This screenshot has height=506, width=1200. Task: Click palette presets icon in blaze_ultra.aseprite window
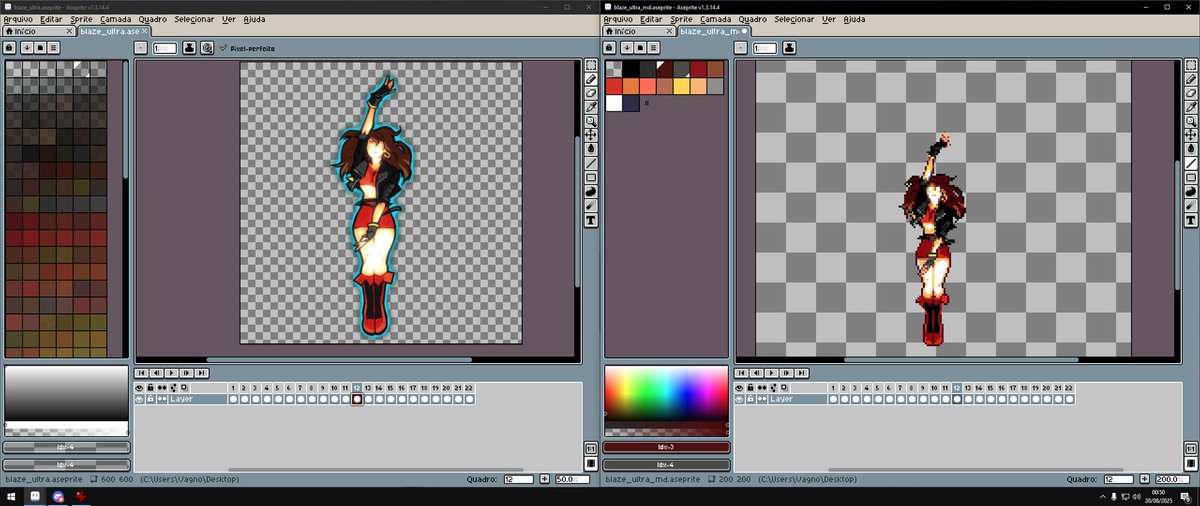point(40,47)
